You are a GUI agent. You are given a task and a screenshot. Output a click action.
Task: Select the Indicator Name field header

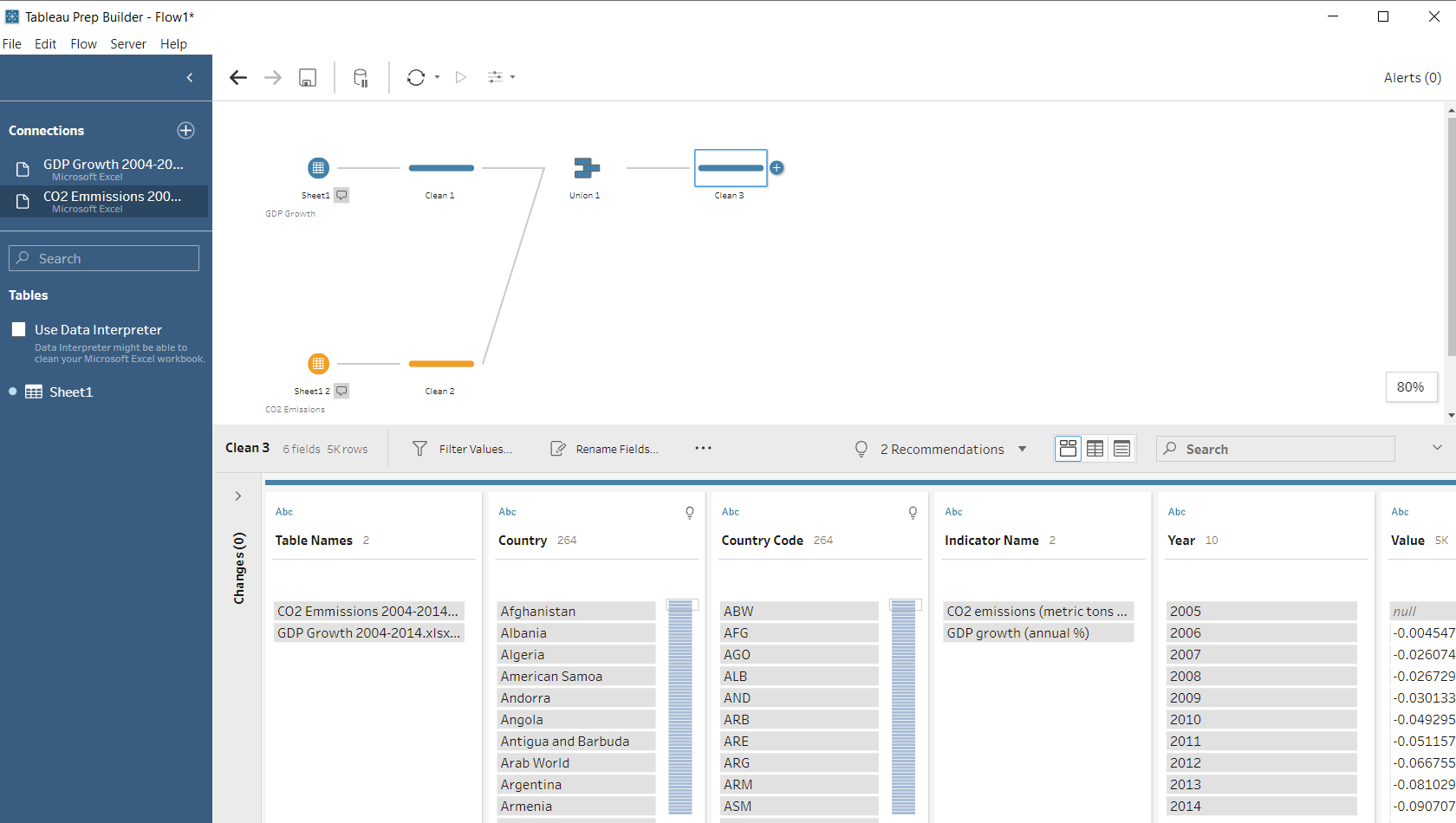(991, 541)
